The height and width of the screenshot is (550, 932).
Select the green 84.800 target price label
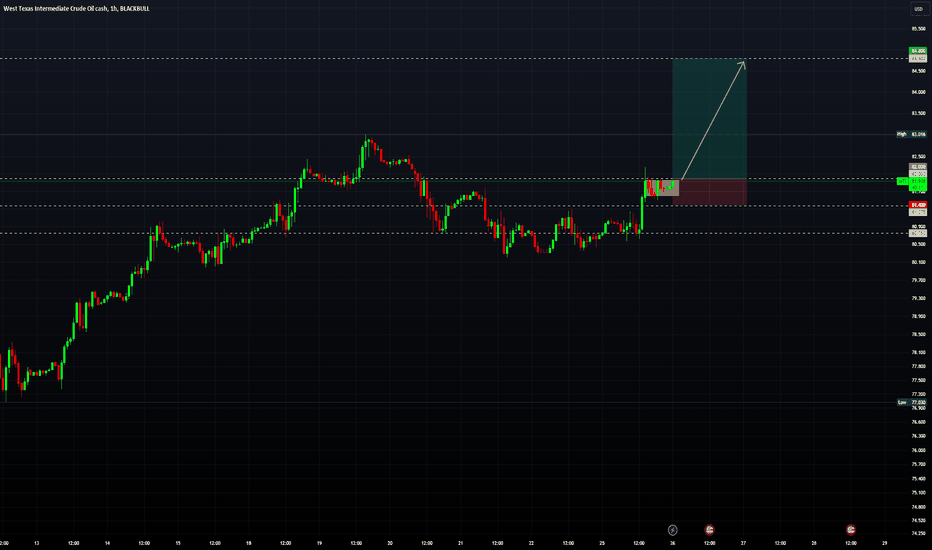(x=918, y=51)
